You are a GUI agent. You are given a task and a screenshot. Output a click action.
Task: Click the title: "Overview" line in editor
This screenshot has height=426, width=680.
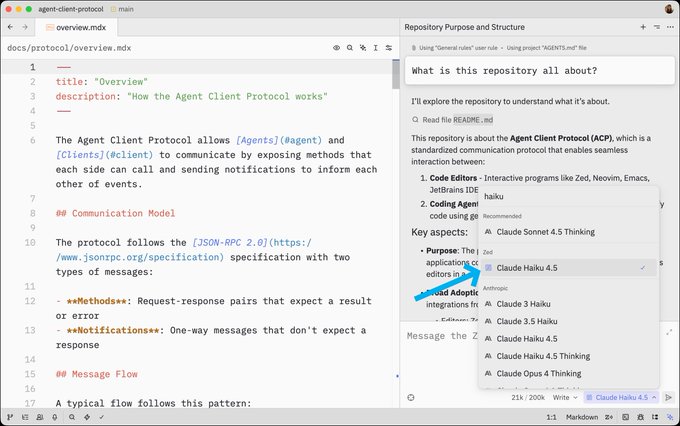(x=101, y=82)
